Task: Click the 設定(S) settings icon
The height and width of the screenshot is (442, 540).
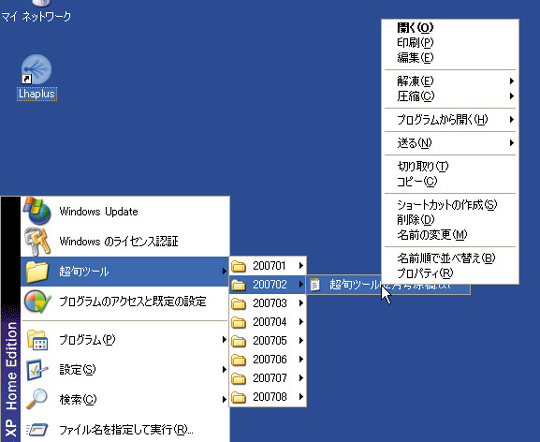Action: tap(37, 370)
